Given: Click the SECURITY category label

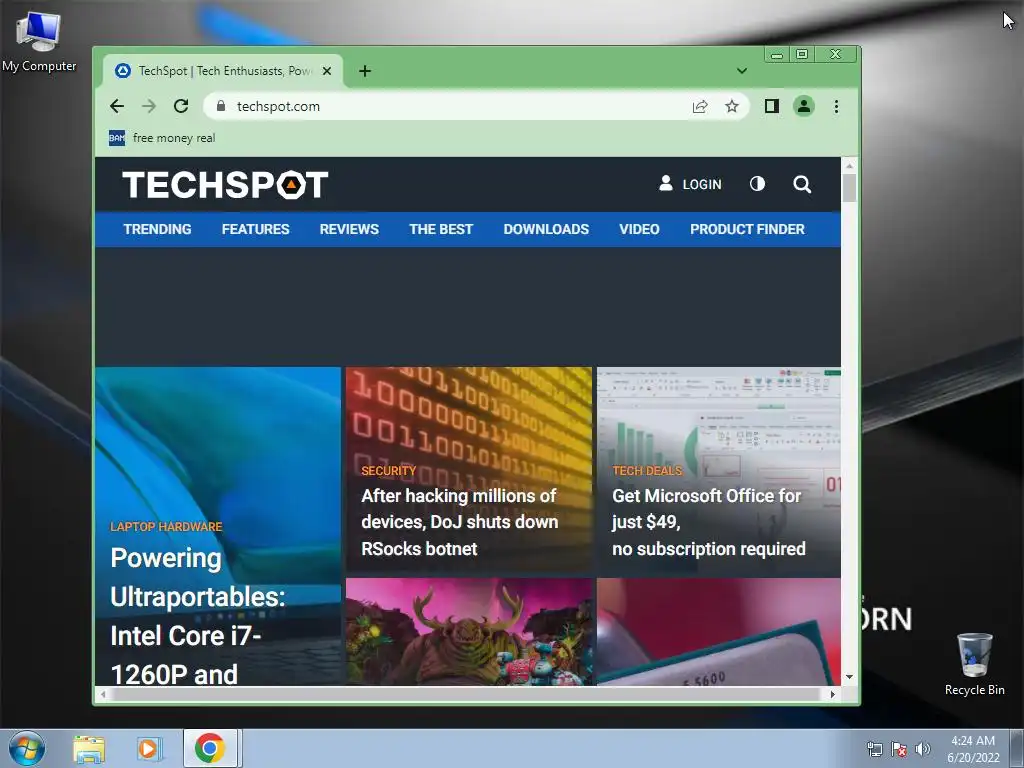Looking at the screenshot, I should (x=389, y=470).
